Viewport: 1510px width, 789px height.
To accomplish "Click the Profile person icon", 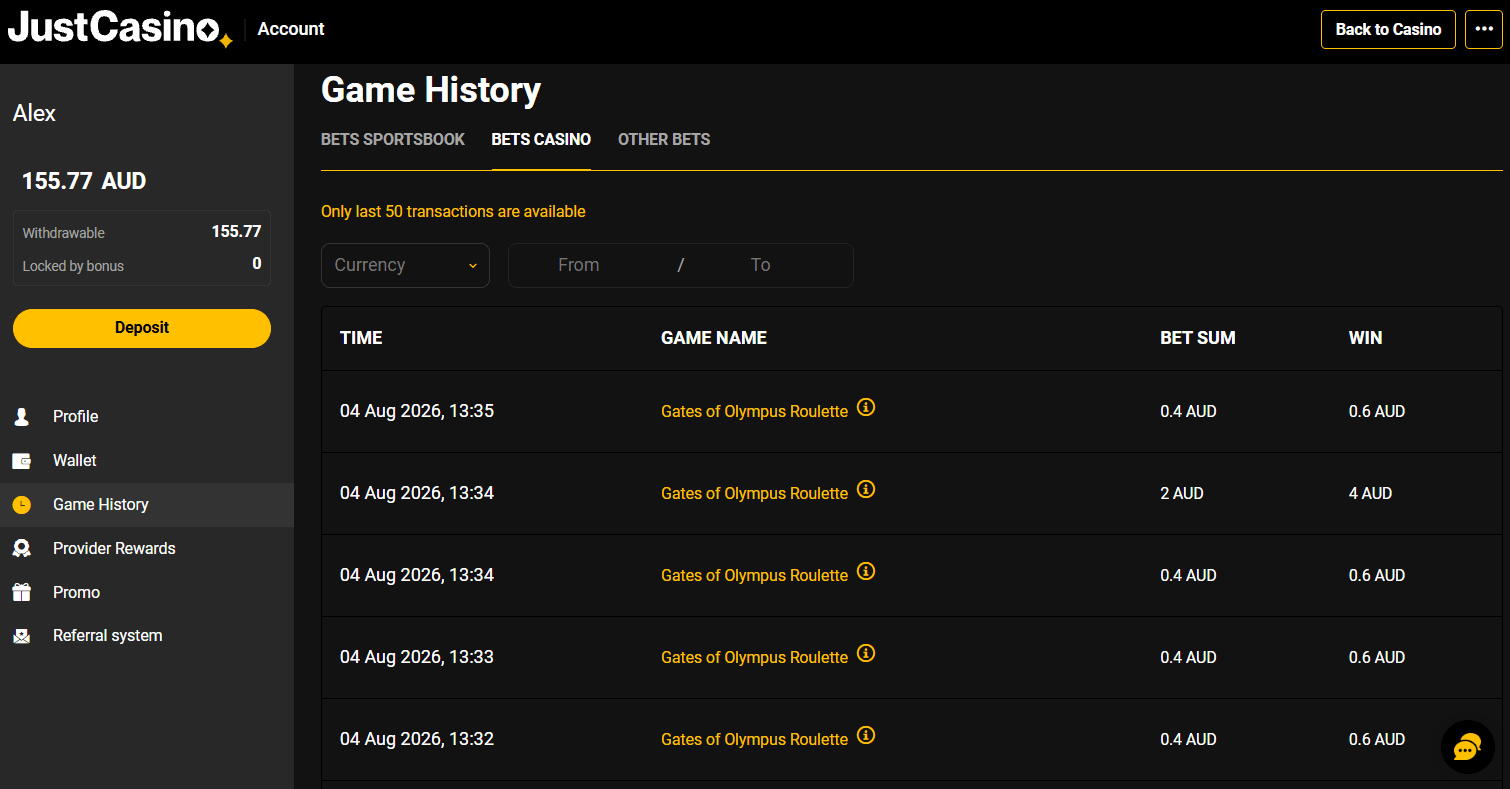I will pos(21,416).
